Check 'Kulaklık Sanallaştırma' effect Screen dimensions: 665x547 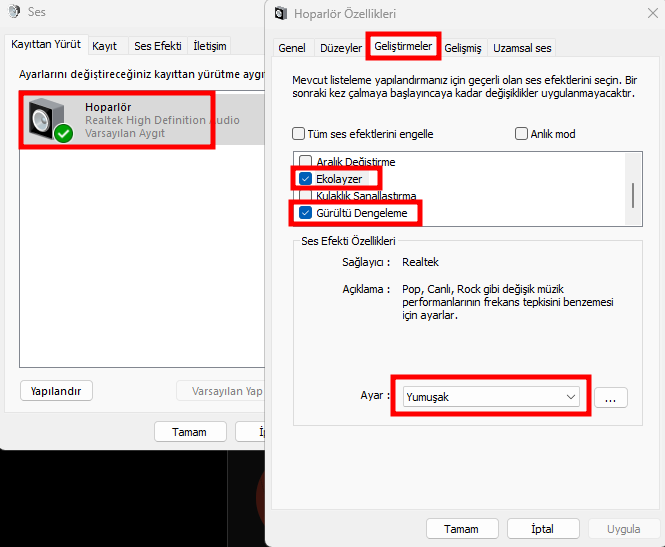[305, 195]
